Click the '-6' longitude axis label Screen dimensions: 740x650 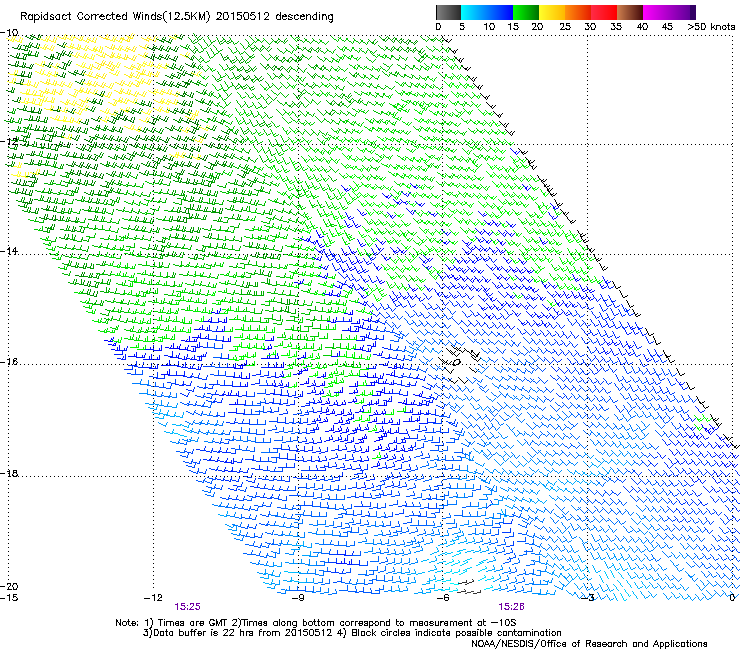pyautogui.click(x=443, y=598)
